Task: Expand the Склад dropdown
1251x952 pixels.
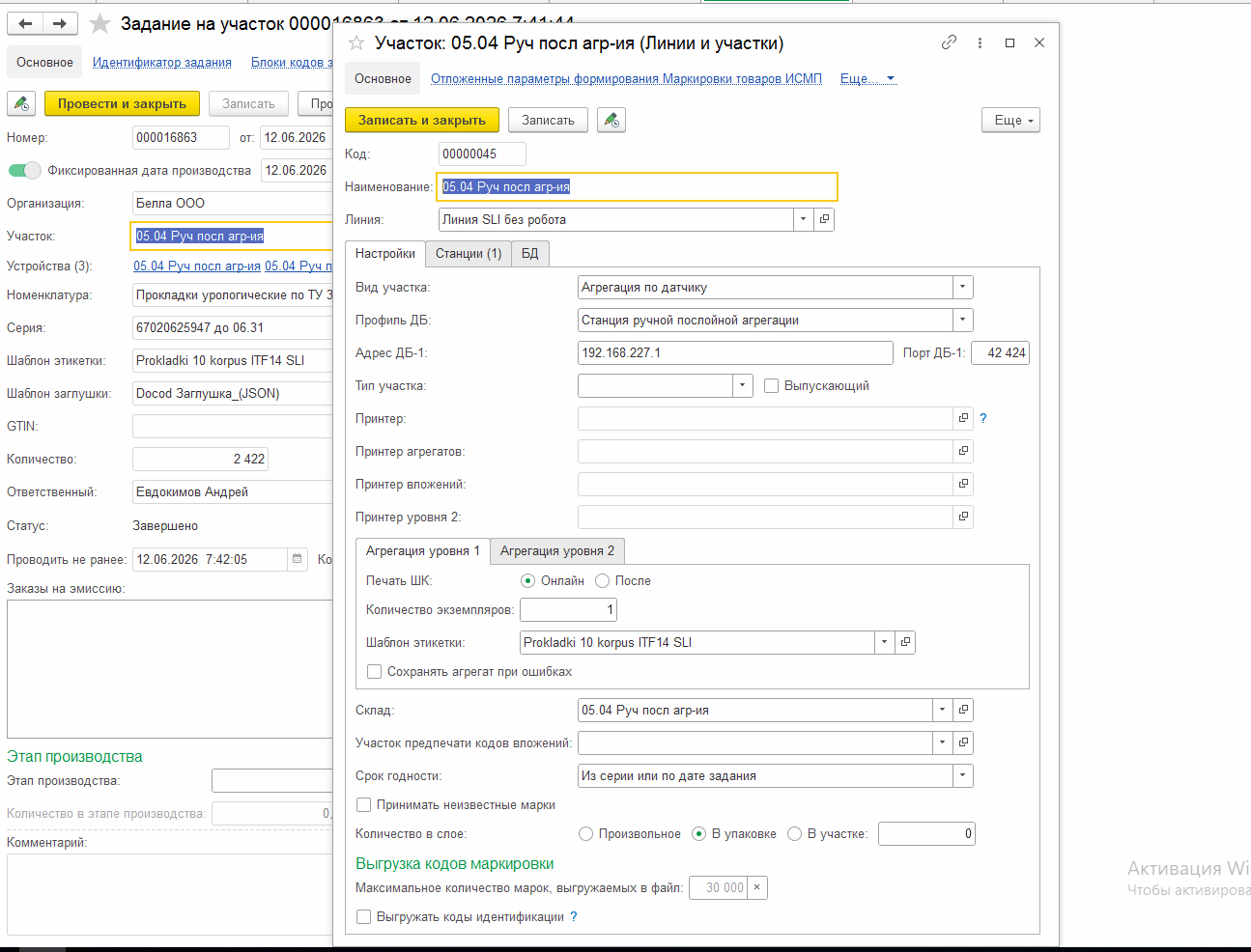Action: 943,710
